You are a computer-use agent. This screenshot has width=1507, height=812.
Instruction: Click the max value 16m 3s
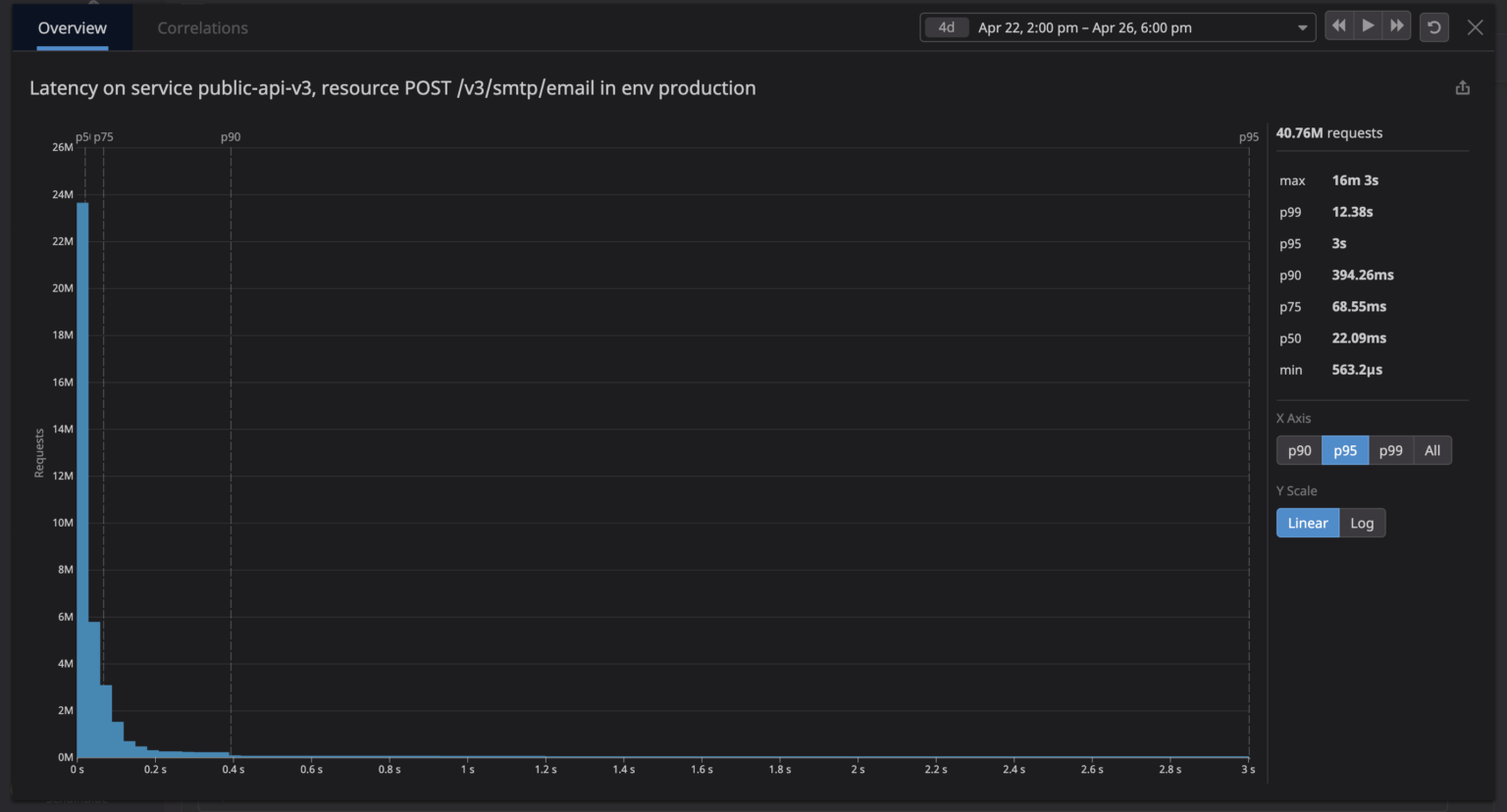(1355, 180)
